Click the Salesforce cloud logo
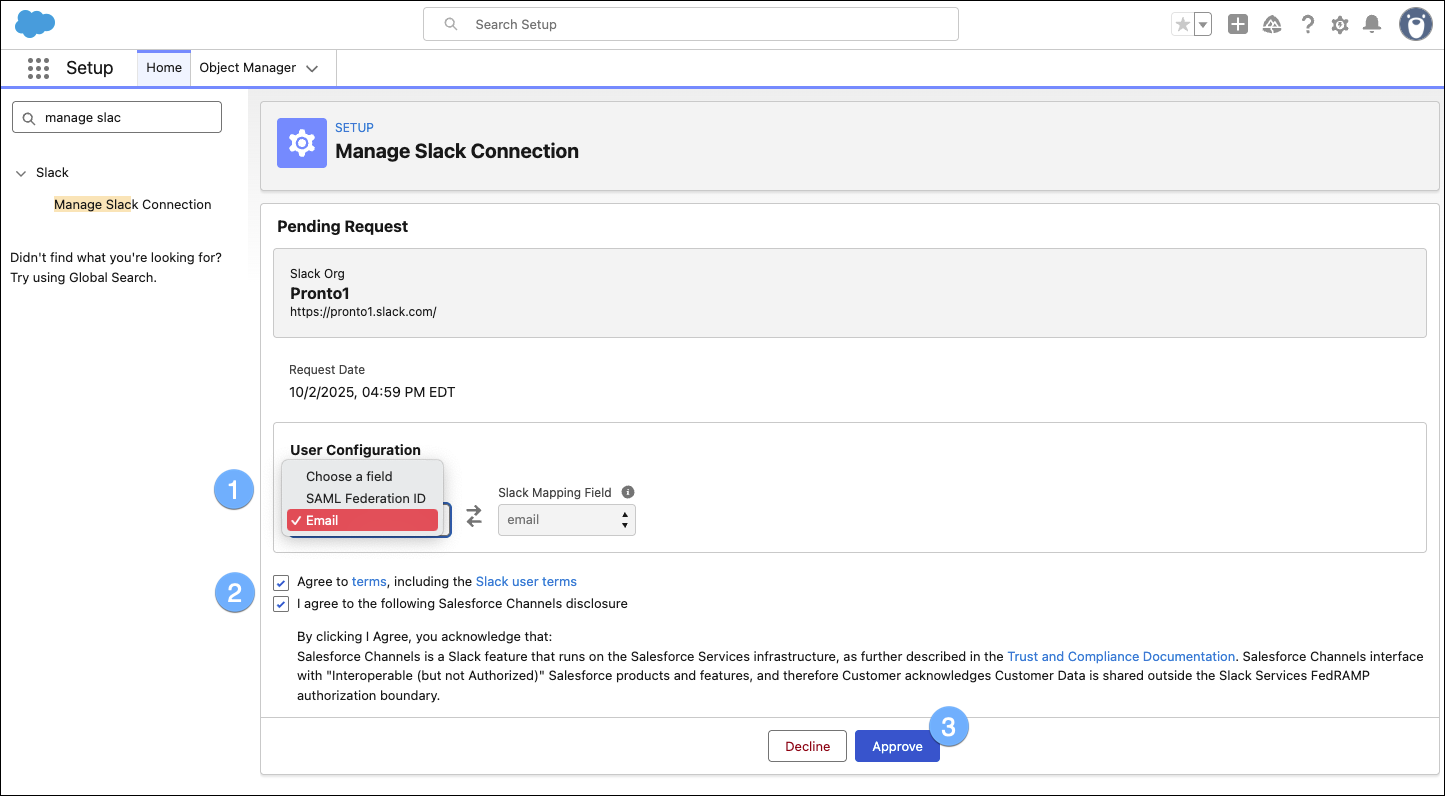Screen dimensions: 1445x796 pos(34,23)
